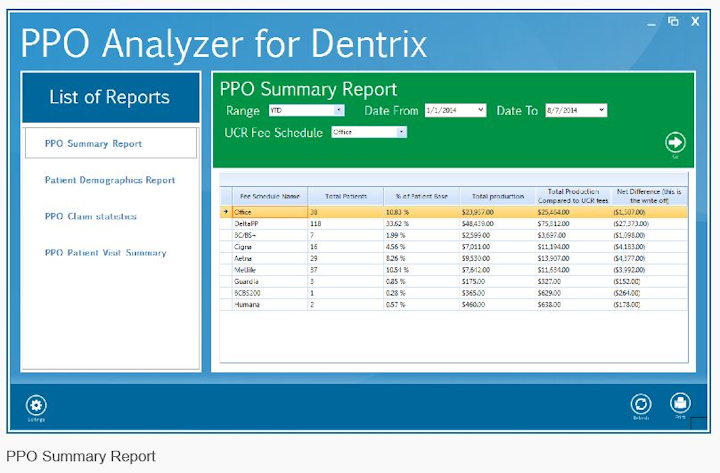Open Patient Demographics Report
720x473 pixels.
[110, 180]
